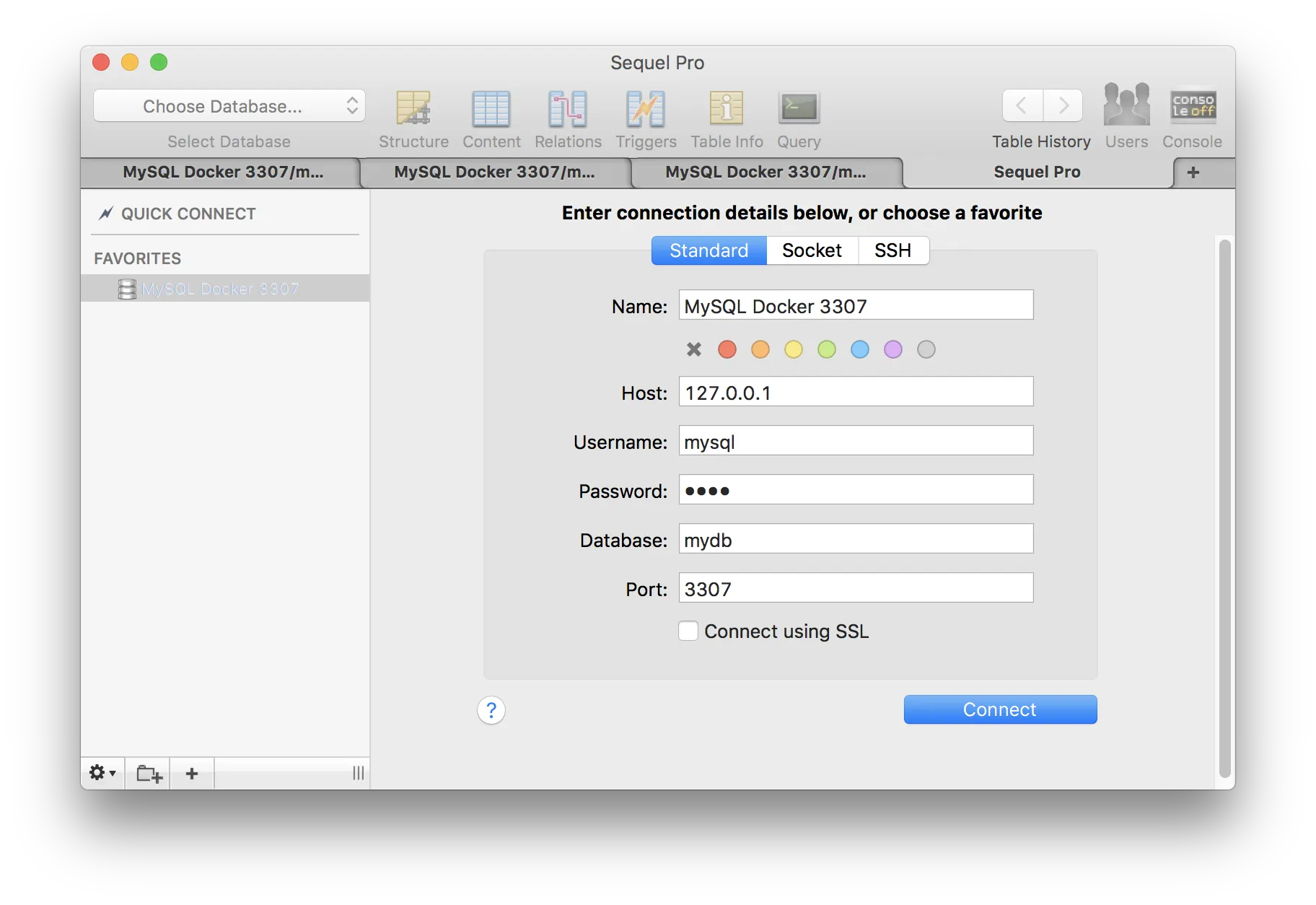This screenshot has height=905, width=1316.
Task: Select the Standard connection type
Action: pos(709,250)
